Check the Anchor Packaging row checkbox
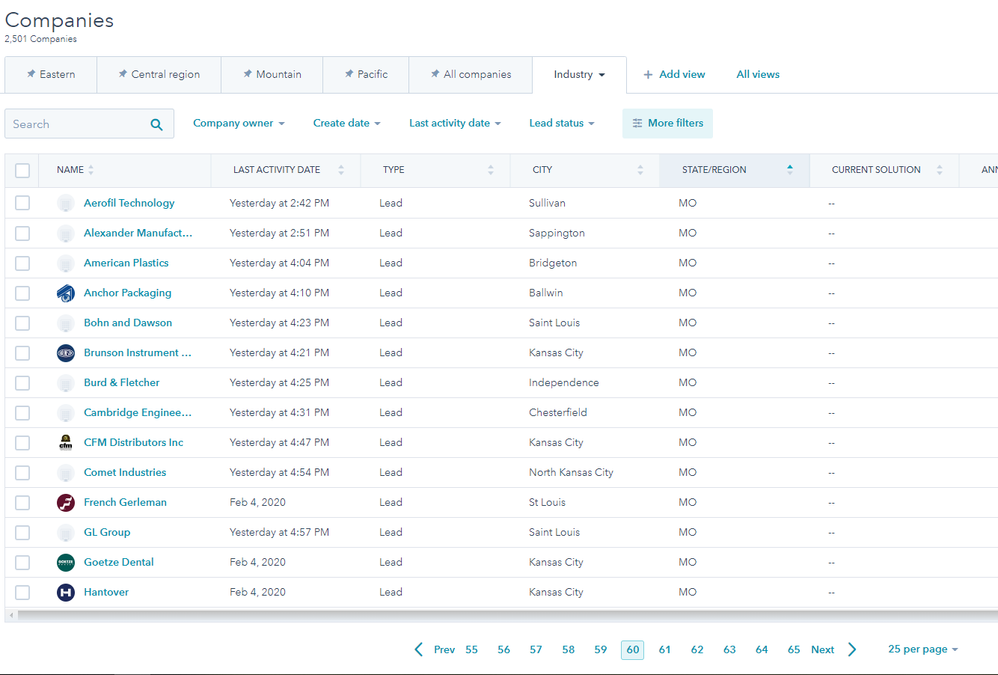Viewport: 998px width, 675px height. tap(22, 293)
